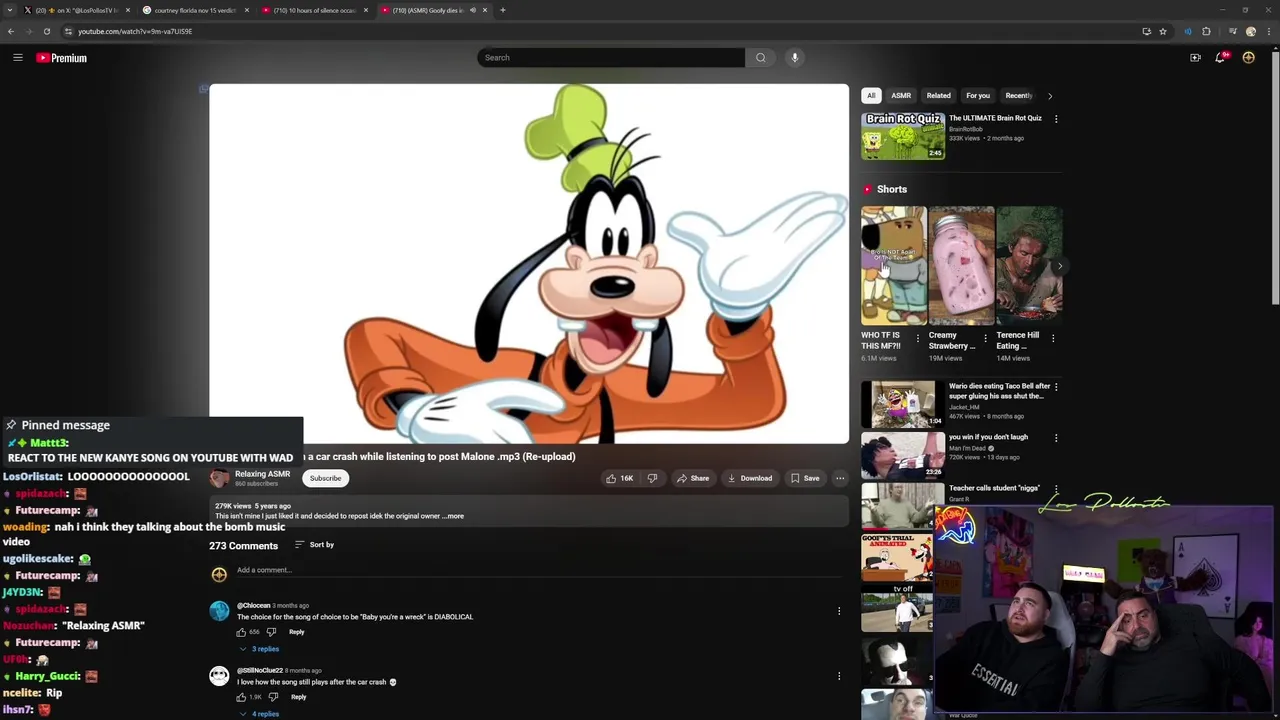This screenshot has height=720, width=1280.
Task: Open options for ULTIMATE Brain Rot Quiz video
Action: click(1056, 119)
